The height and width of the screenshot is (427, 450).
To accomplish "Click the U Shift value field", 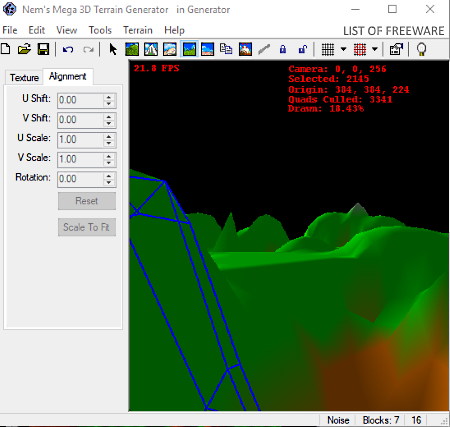I will tap(80, 100).
